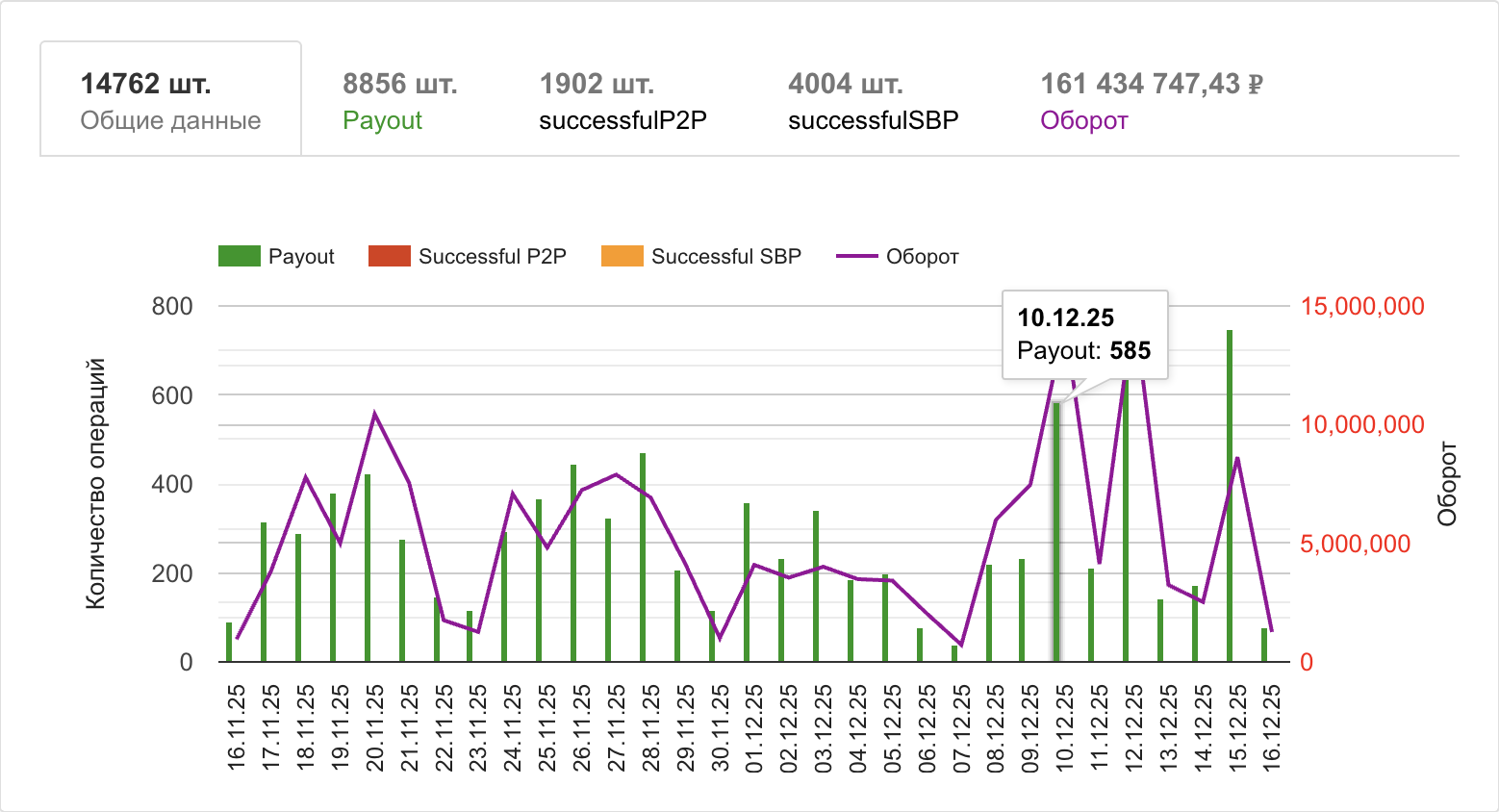Select the successfulP2P tab

(622, 100)
